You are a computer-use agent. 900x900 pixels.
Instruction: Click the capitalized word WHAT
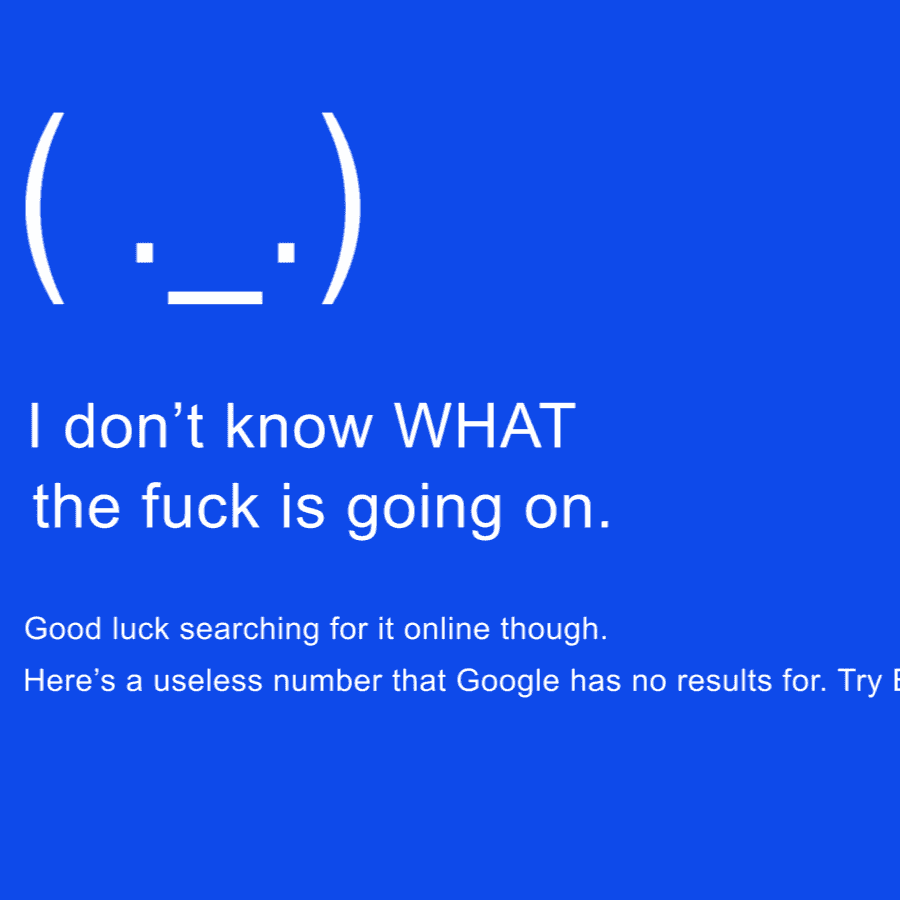tap(484, 426)
